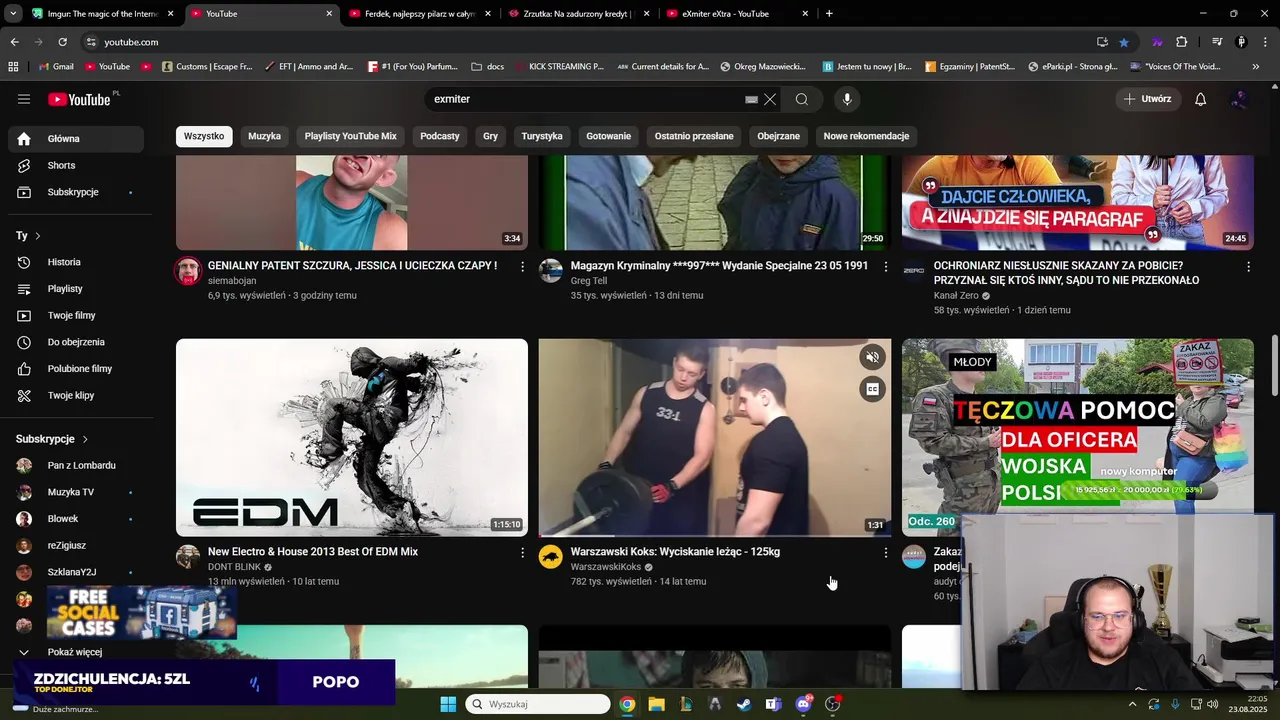Screen dimensions: 1280x720
Task: Open Gmail bookmark in bookmarks bar
Action: click(x=56, y=67)
